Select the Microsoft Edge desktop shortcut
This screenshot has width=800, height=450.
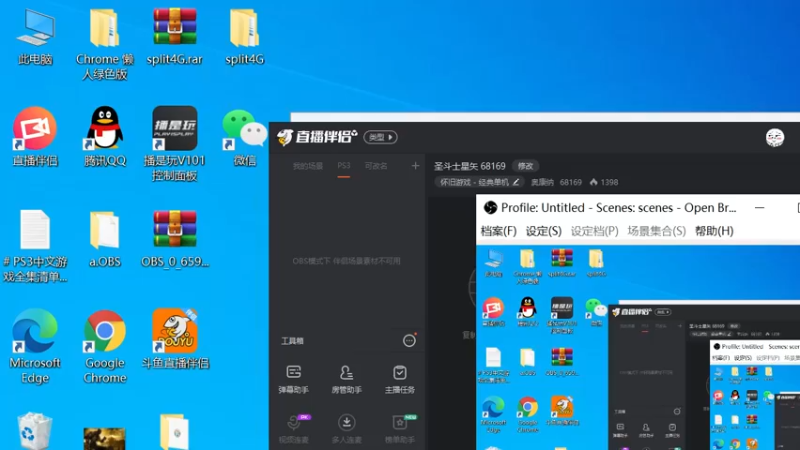pyautogui.click(x=35, y=347)
